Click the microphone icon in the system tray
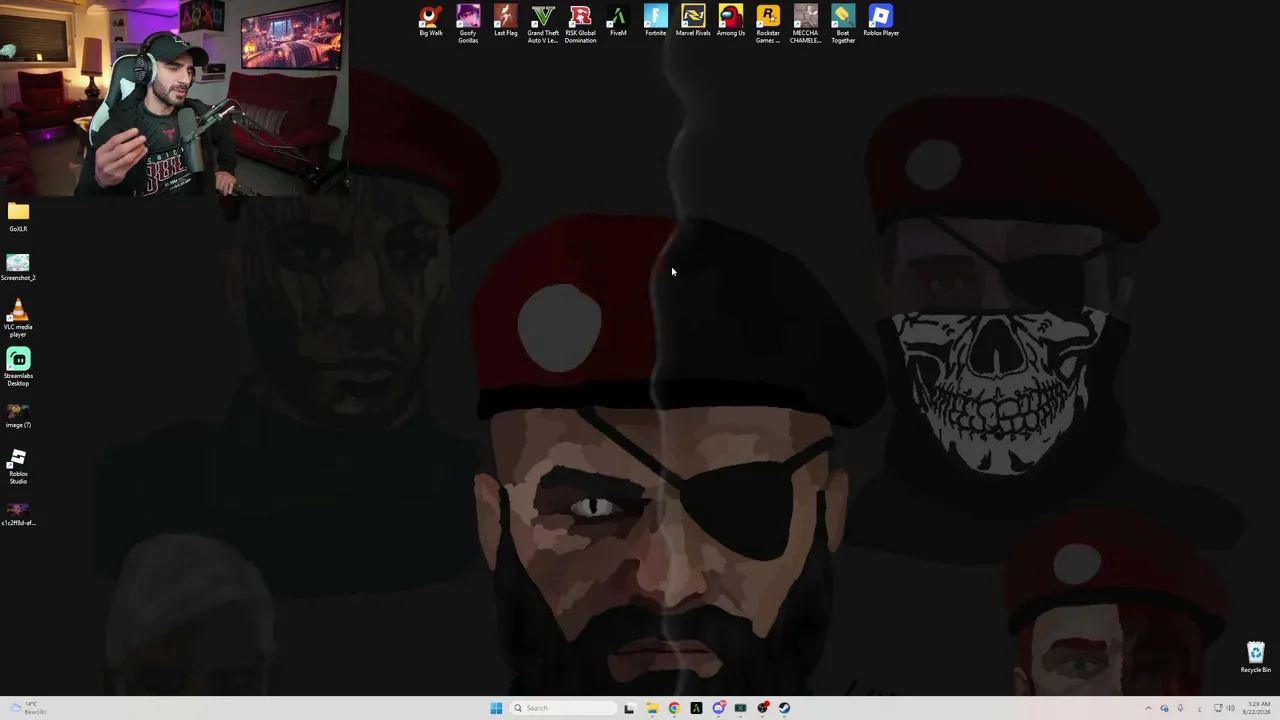This screenshot has height=720, width=1280. click(1181, 708)
